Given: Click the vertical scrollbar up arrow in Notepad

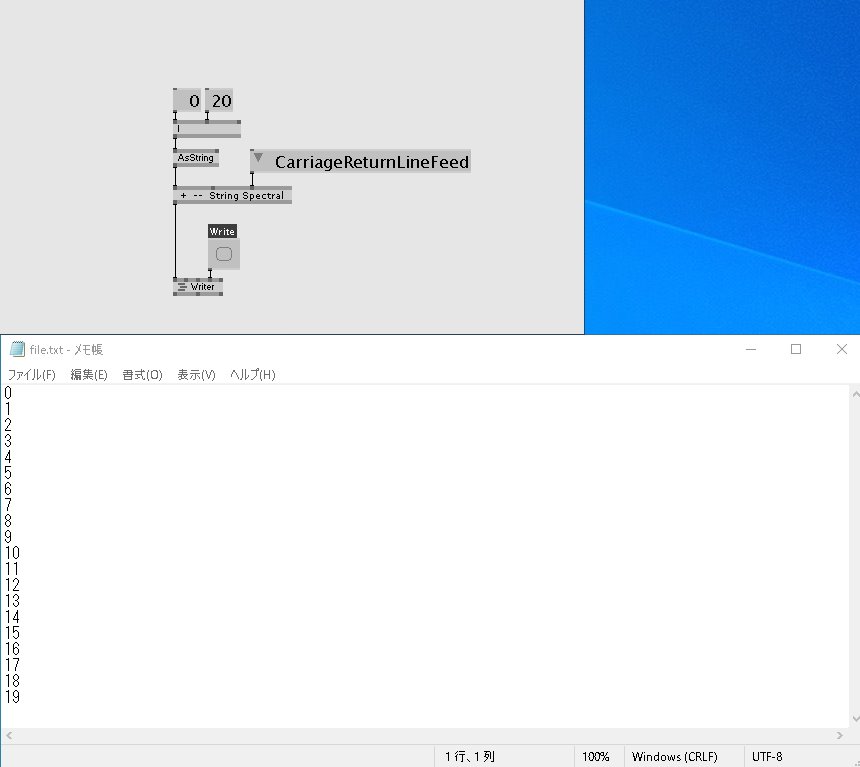Looking at the screenshot, I should (x=855, y=394).
